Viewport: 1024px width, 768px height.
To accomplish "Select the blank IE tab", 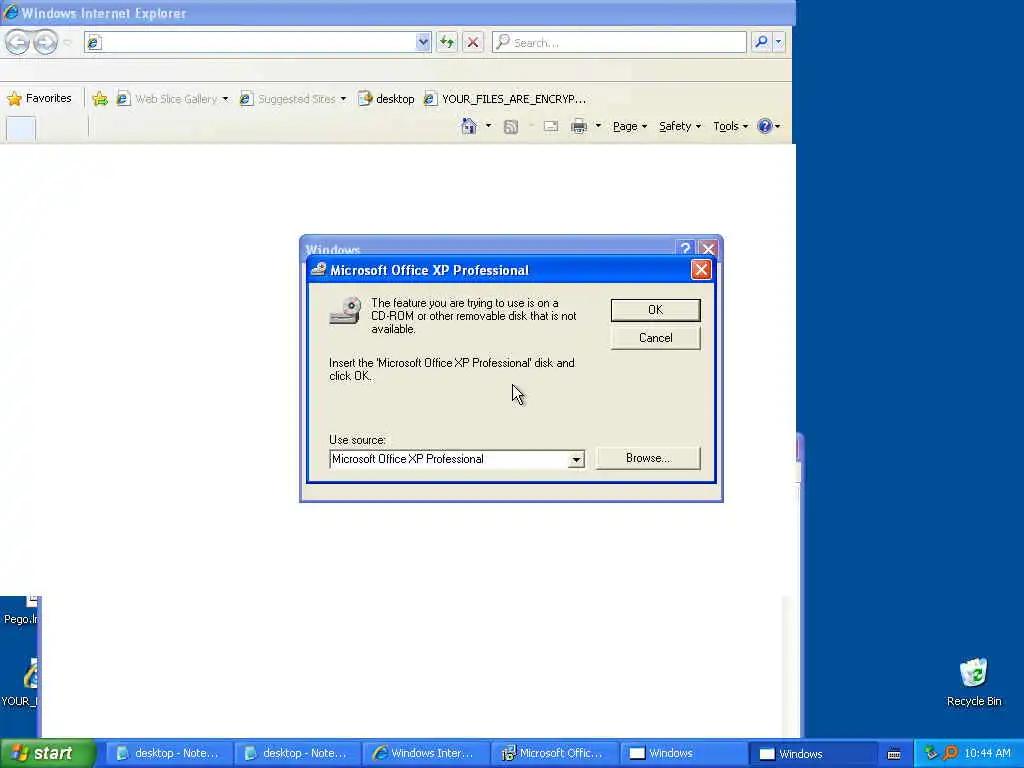I will (21, 129).
